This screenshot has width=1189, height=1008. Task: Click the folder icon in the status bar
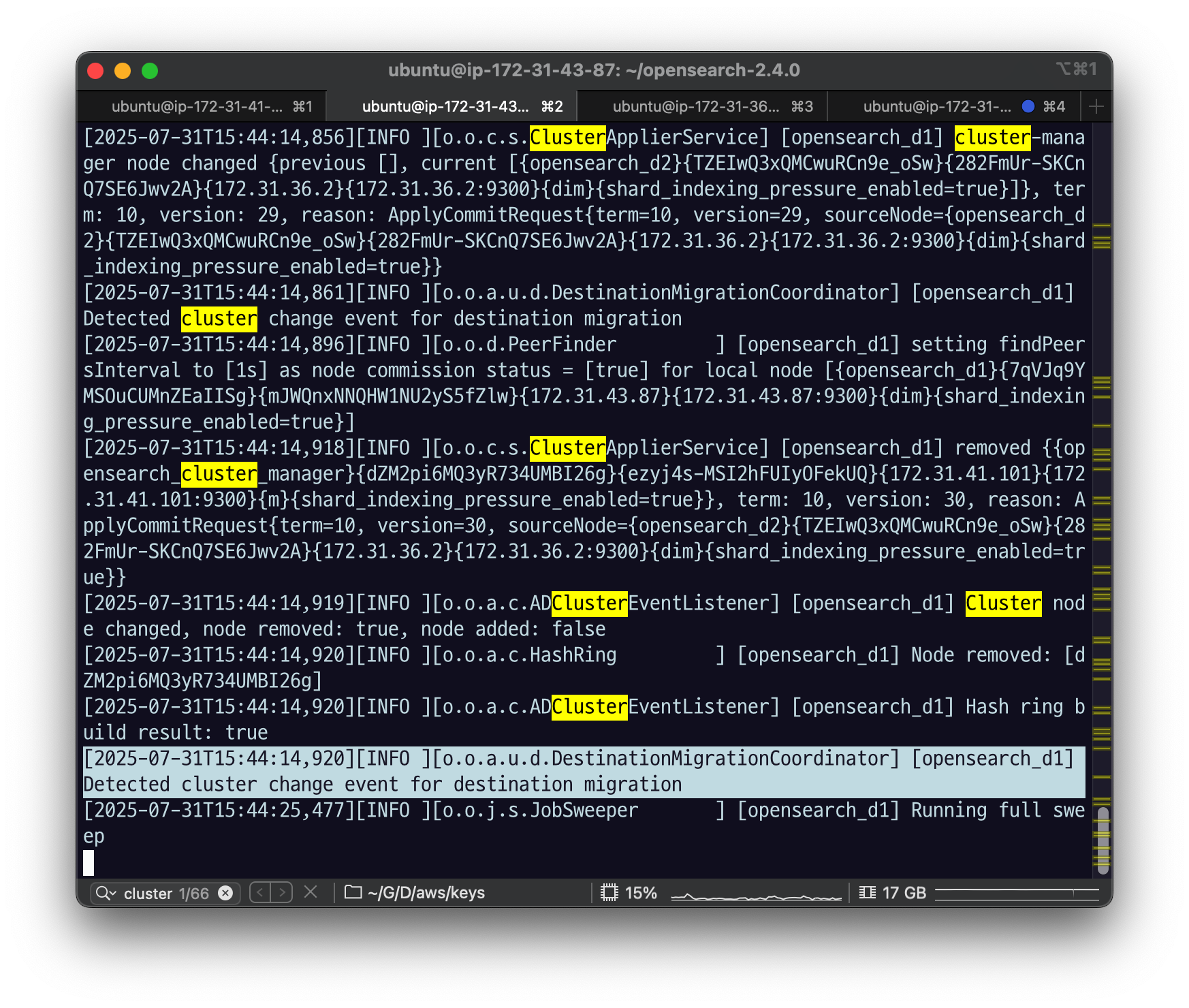353,892
